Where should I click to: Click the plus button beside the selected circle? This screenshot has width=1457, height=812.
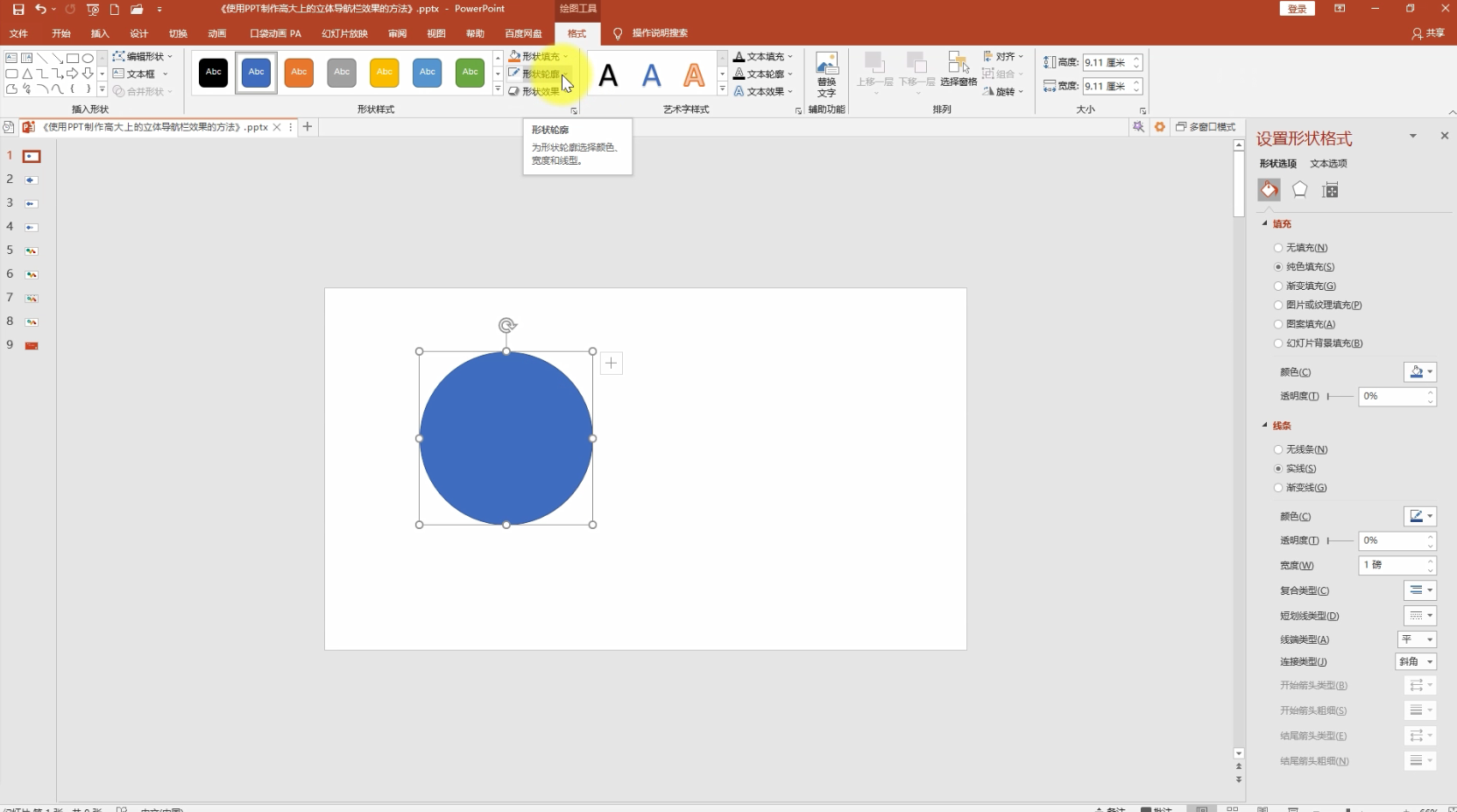point(612,363)
